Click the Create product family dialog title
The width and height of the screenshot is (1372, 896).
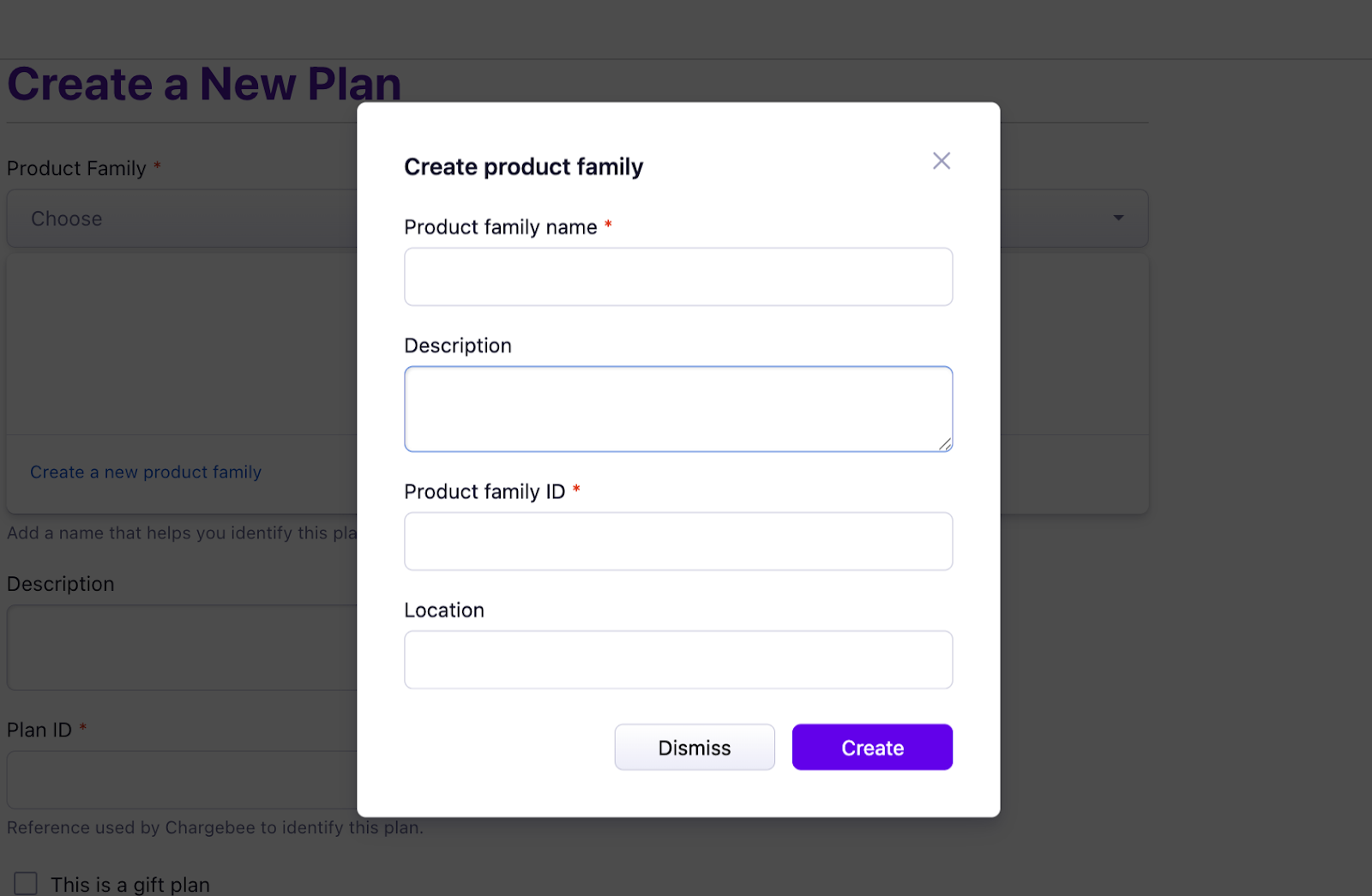pyautogui.click(x=523, y=166)
